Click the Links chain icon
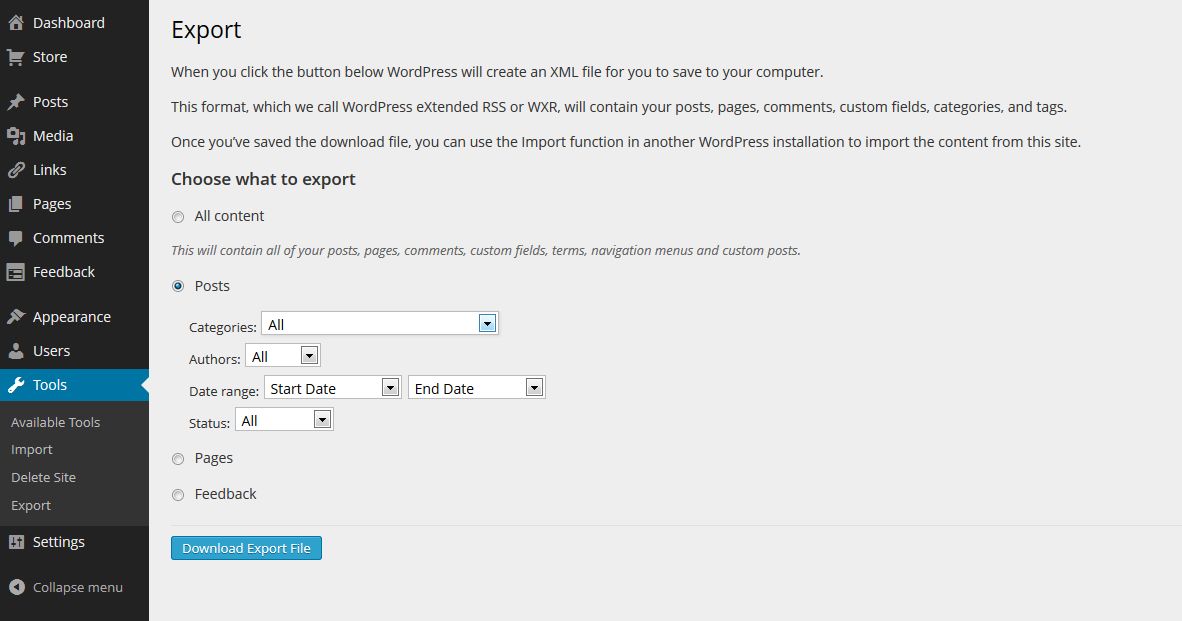 click(x=16, y=170)
